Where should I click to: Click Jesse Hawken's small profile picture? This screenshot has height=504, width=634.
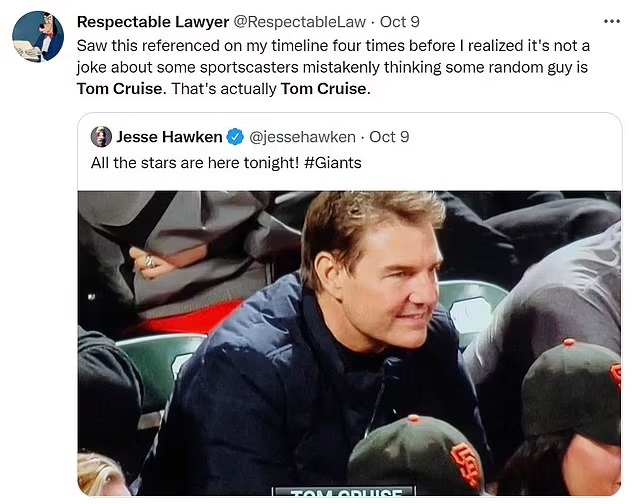[x=101, y=137]
